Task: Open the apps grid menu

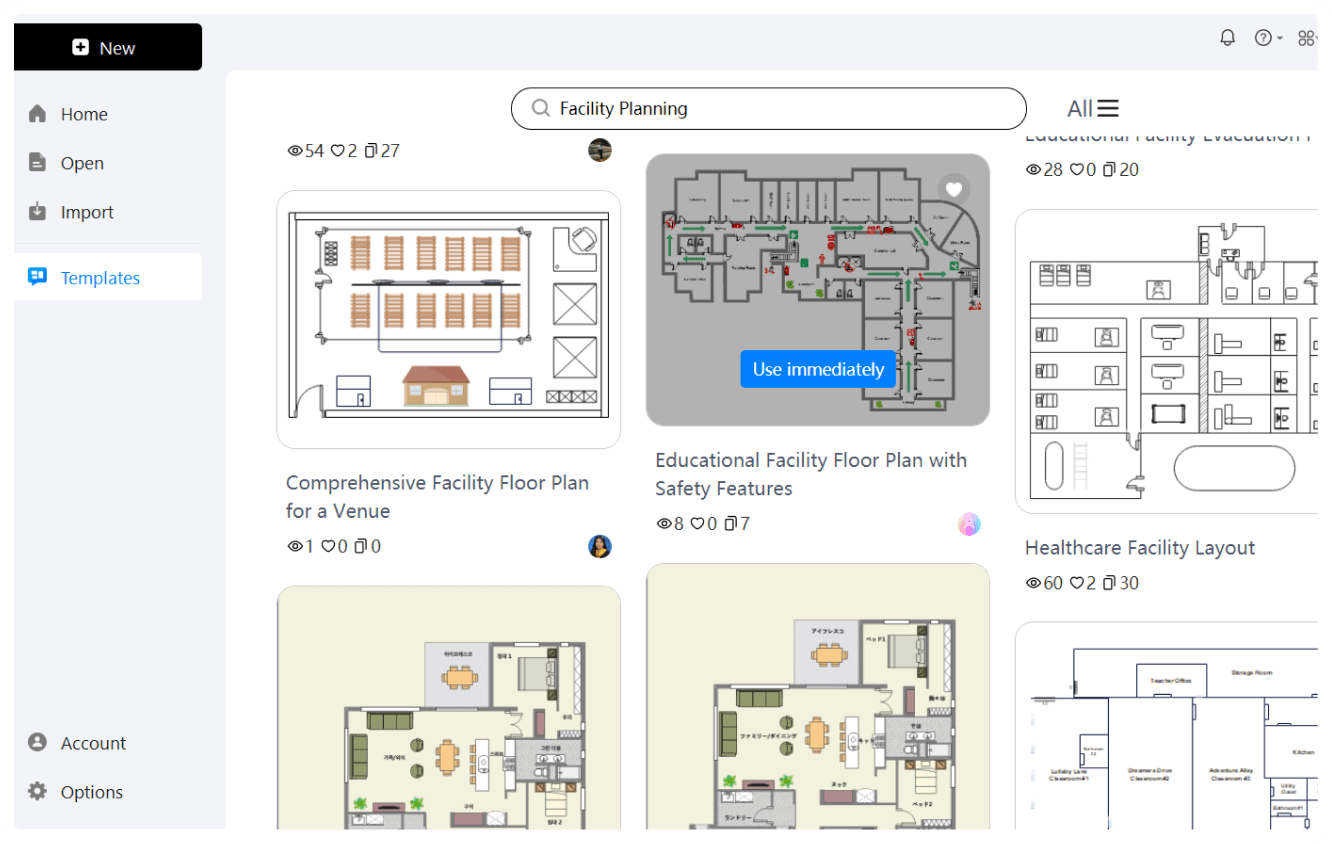Action: tap(1307, 38)
